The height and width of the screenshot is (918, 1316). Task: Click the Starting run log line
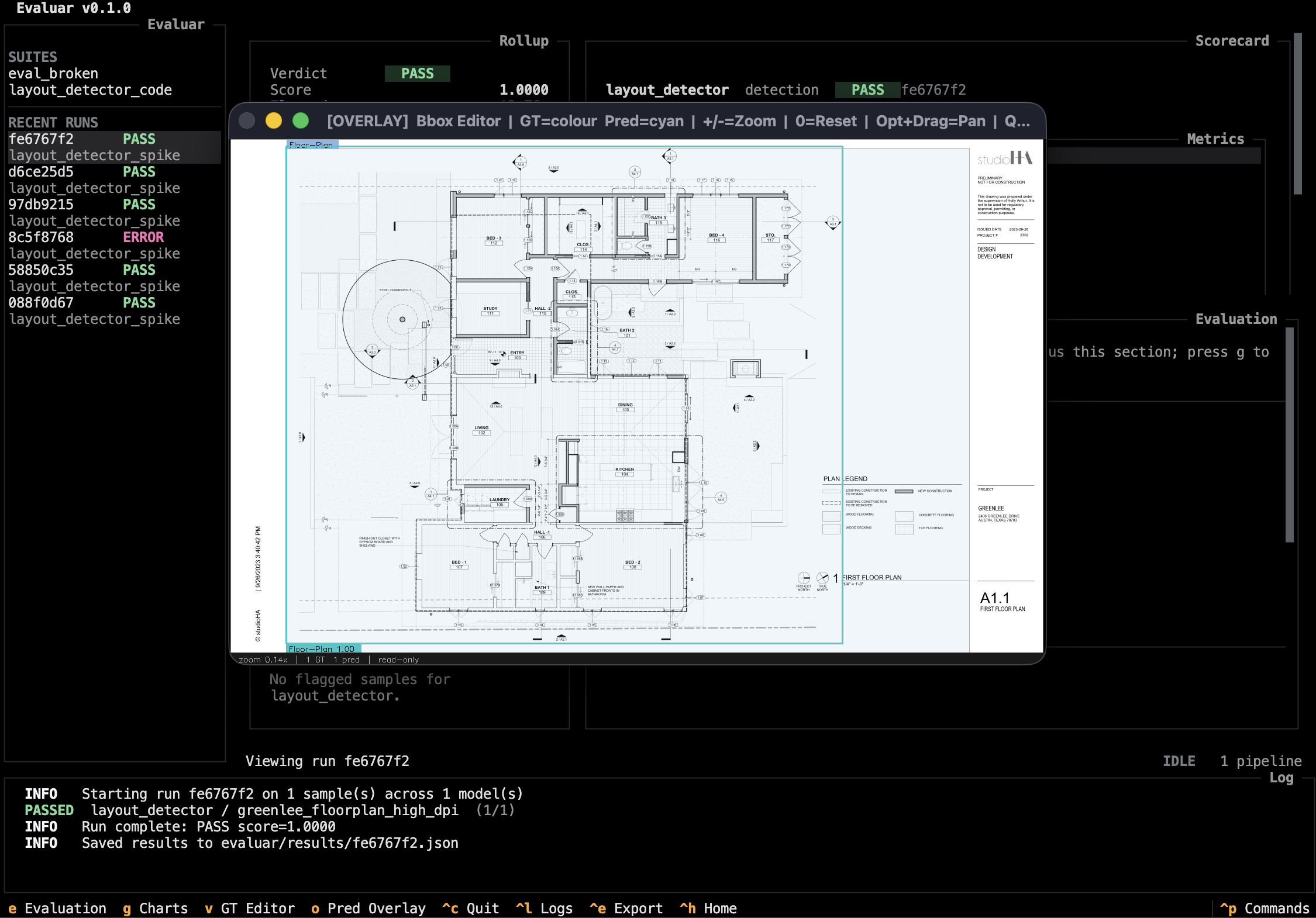click(x=274, y=794)
